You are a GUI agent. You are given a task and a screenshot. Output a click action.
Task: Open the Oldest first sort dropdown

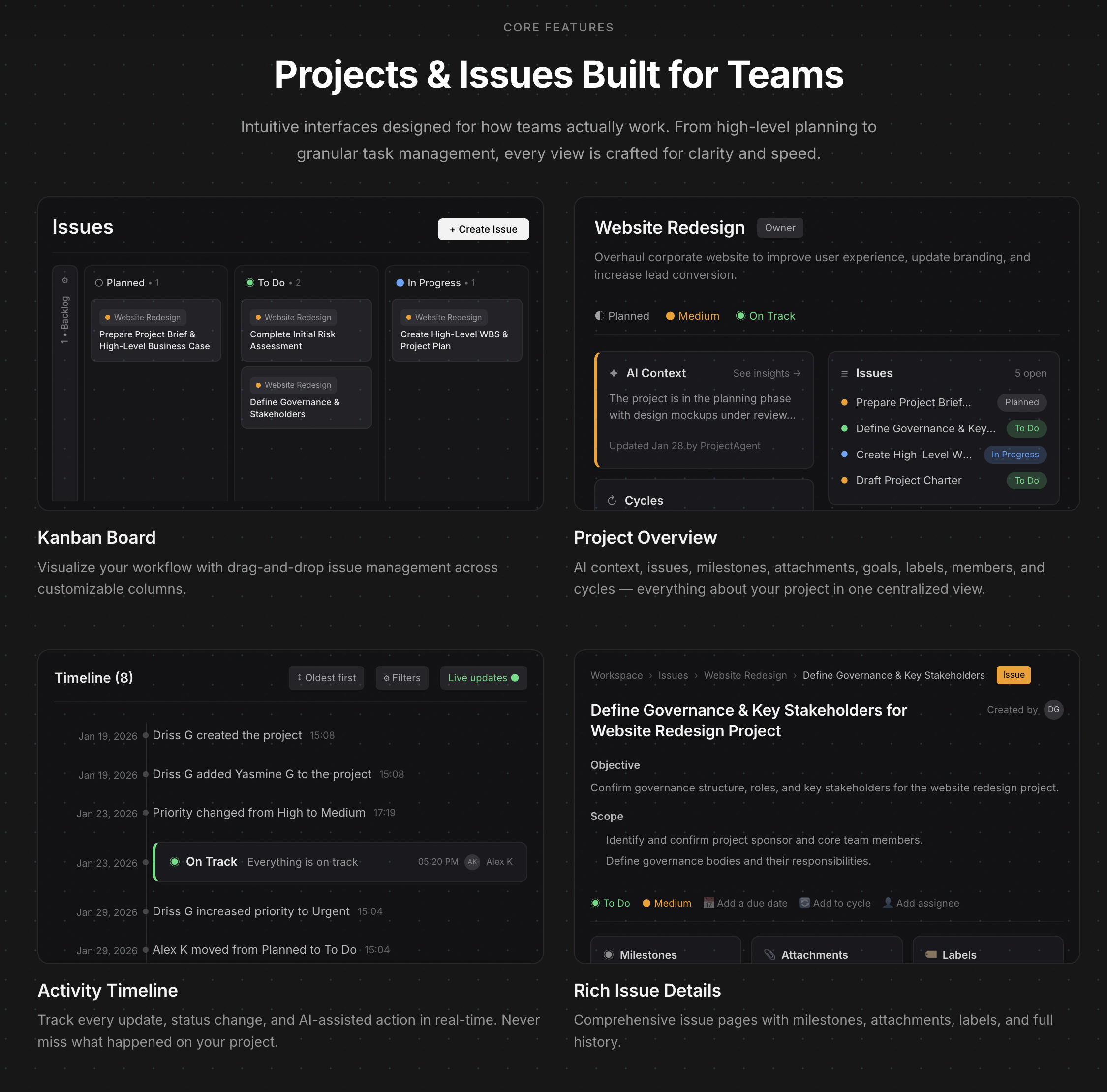pos(326,678)
